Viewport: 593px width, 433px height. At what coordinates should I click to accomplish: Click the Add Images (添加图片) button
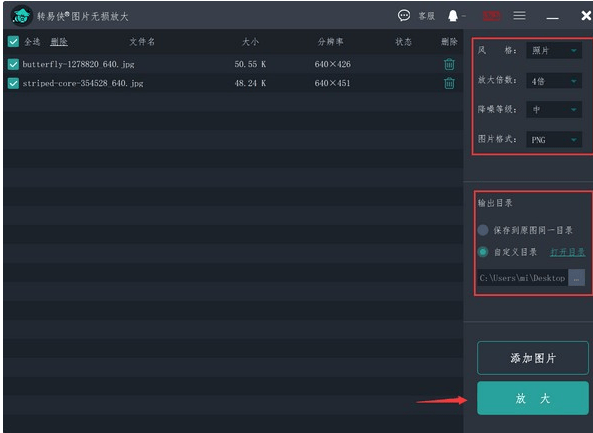(x=533, y=358)
